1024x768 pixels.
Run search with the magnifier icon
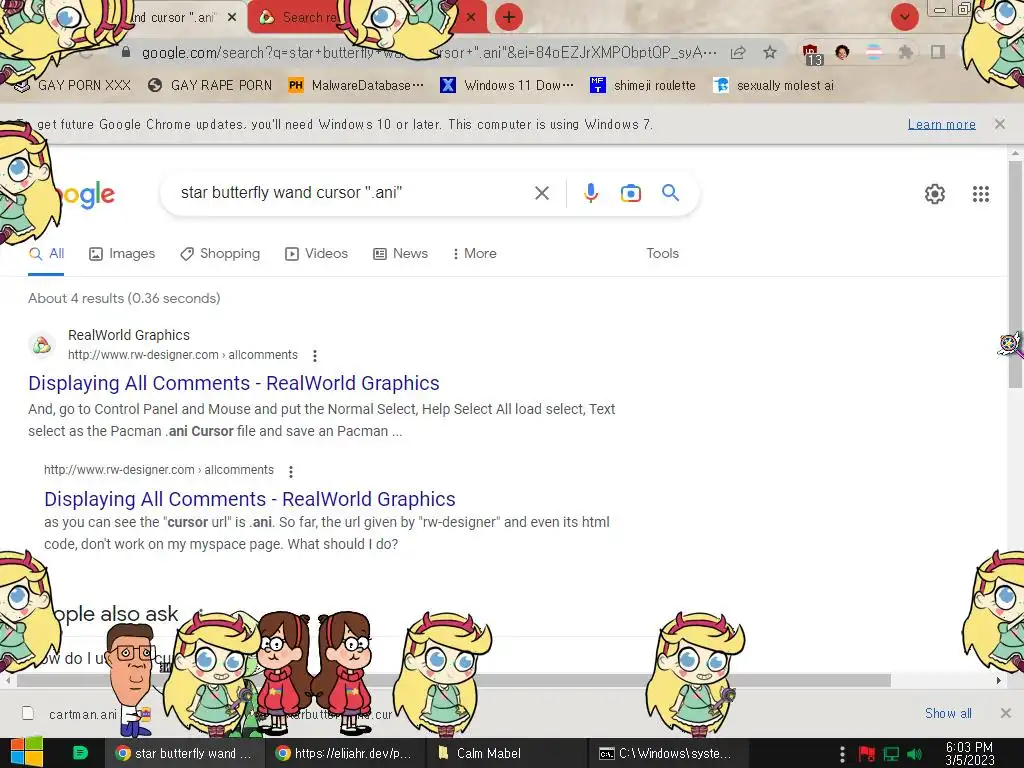click(670, 193)
